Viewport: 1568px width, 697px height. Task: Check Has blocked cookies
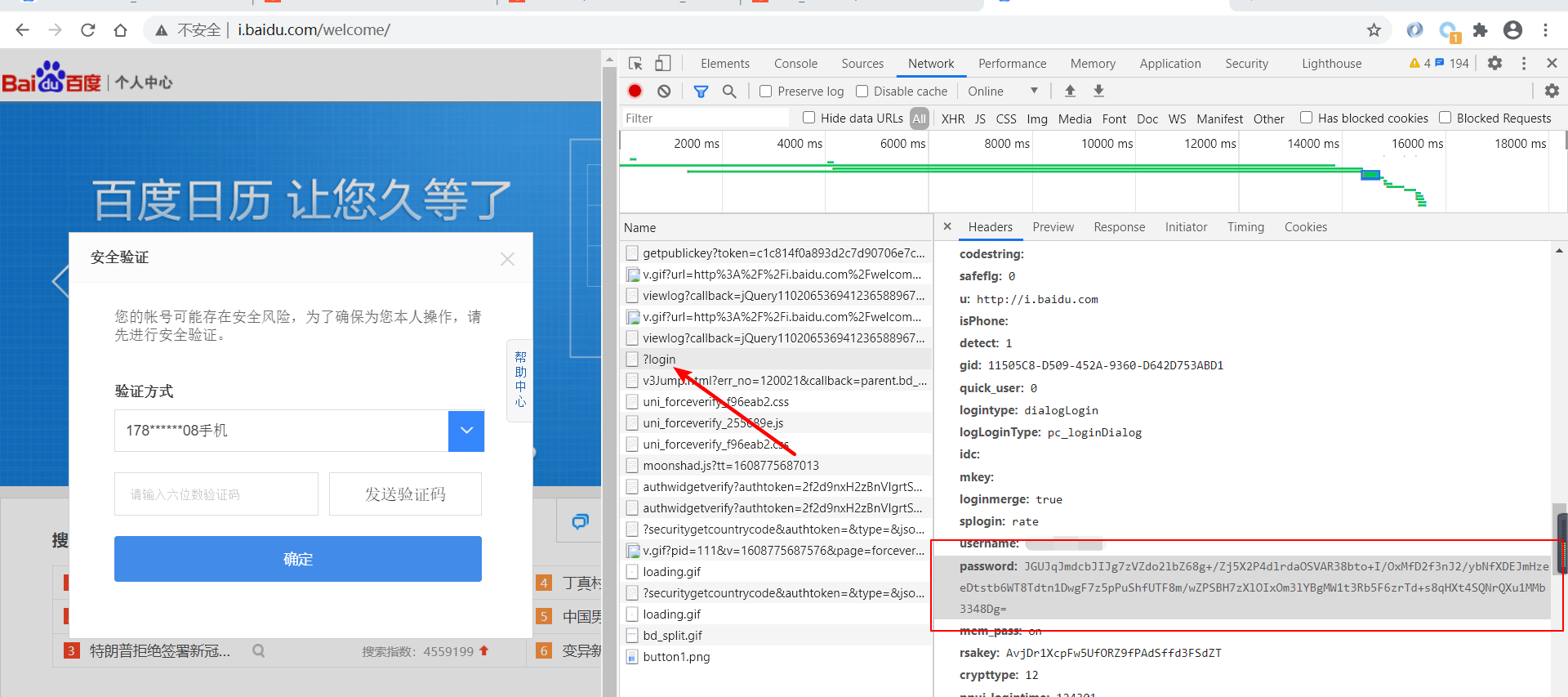[x=1306, y=118]
